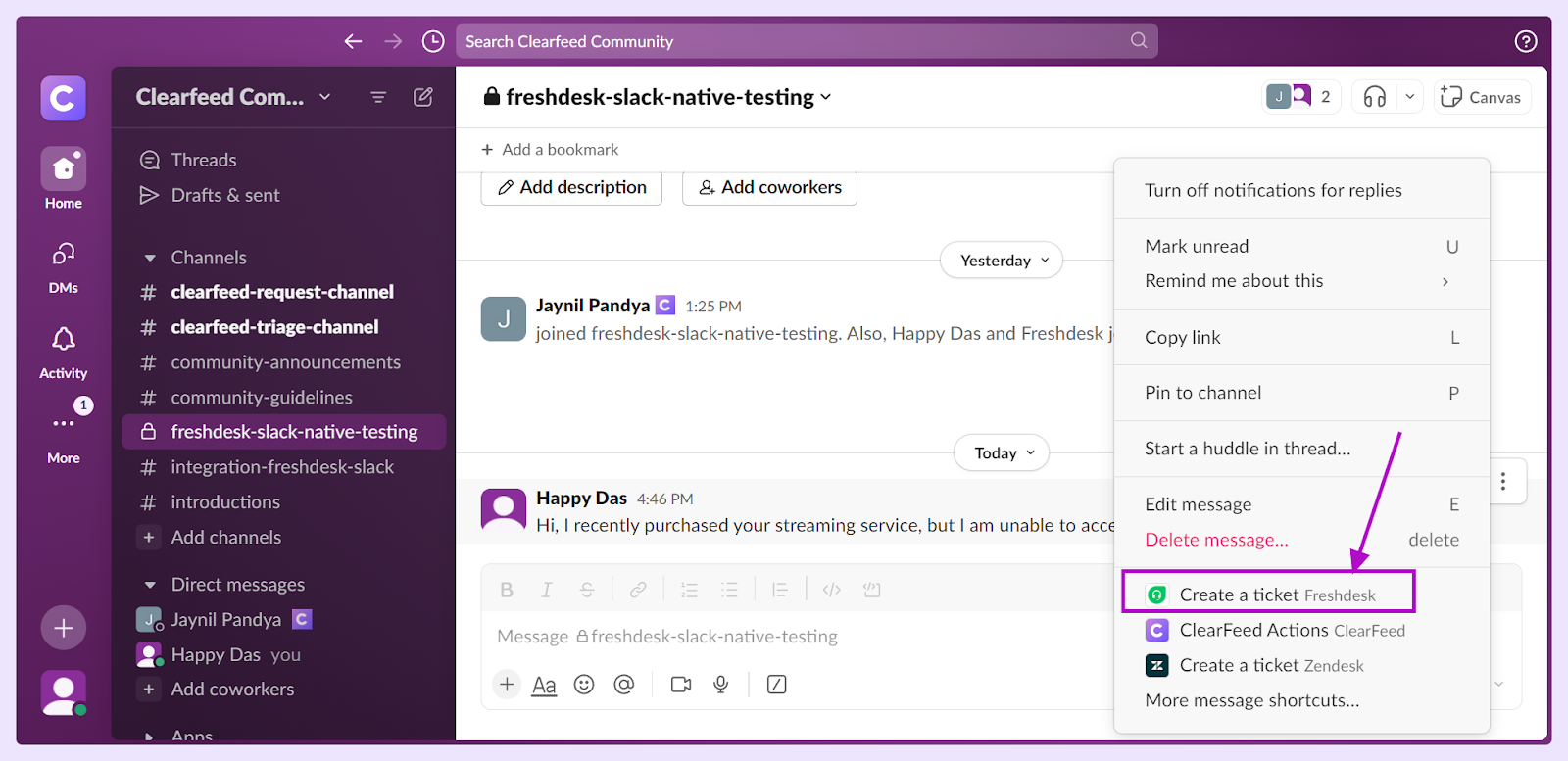This screenshot has width=1568, height=761.
Task: Open your profile avatar in sidebar
Action: pos(64,693)
